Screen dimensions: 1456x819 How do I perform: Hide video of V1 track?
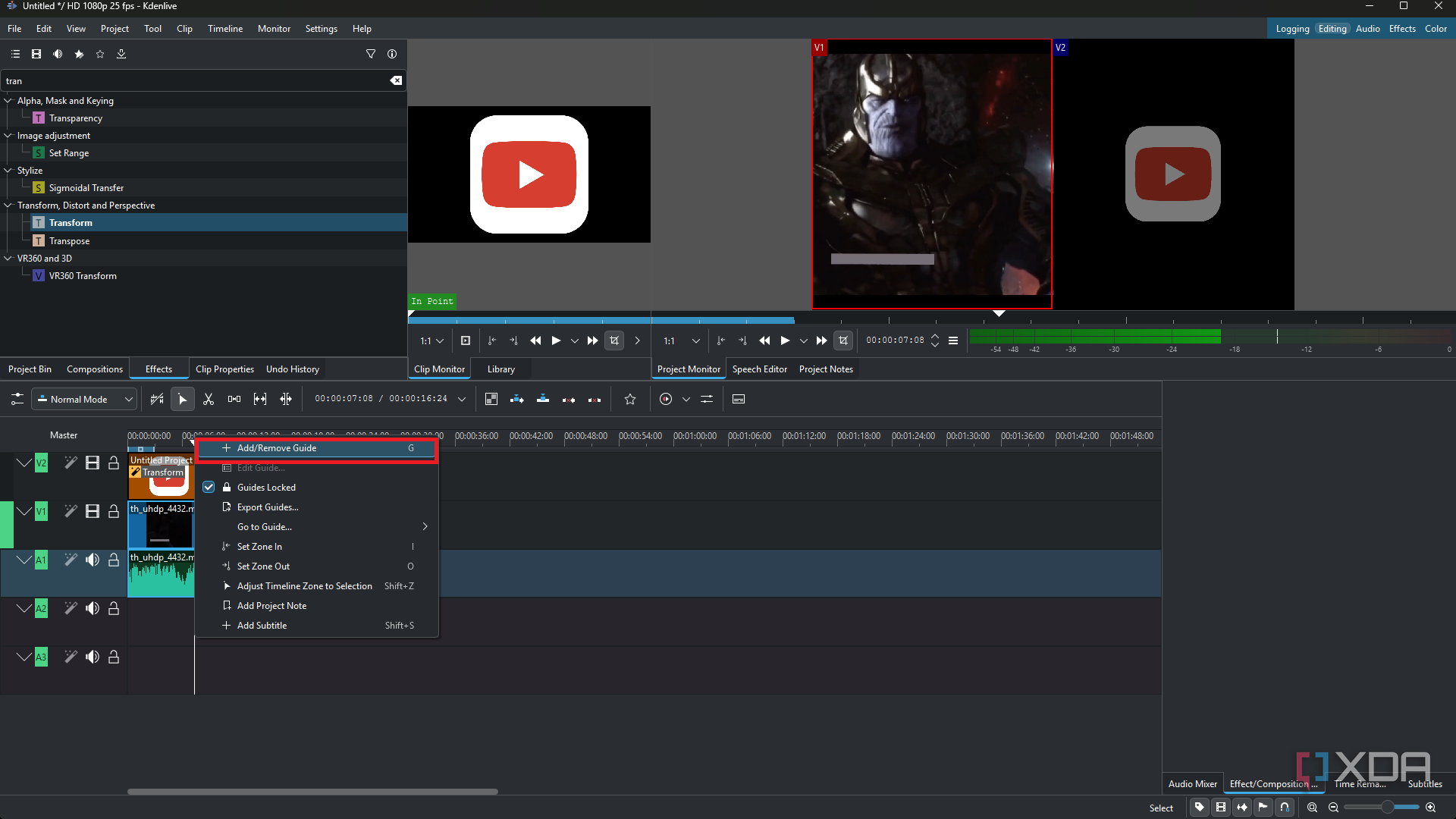(x=93, y=511)
